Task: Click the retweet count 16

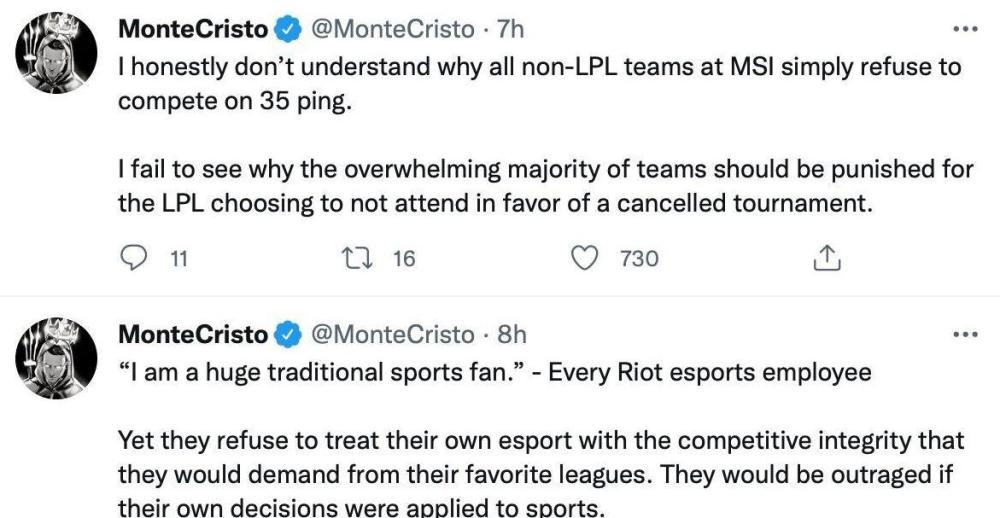Action: [x=403, y=259]
